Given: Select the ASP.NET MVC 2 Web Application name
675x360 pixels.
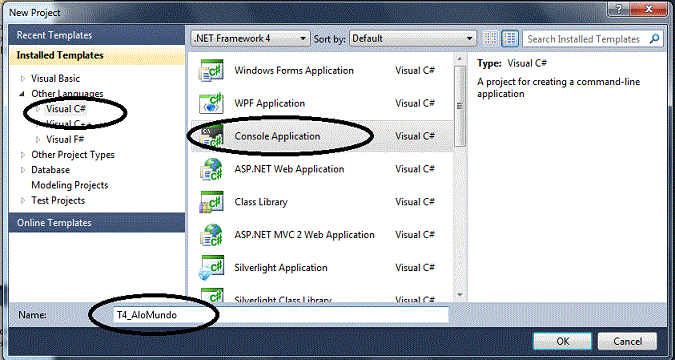Looking at the screenshot, I should 304,234.
